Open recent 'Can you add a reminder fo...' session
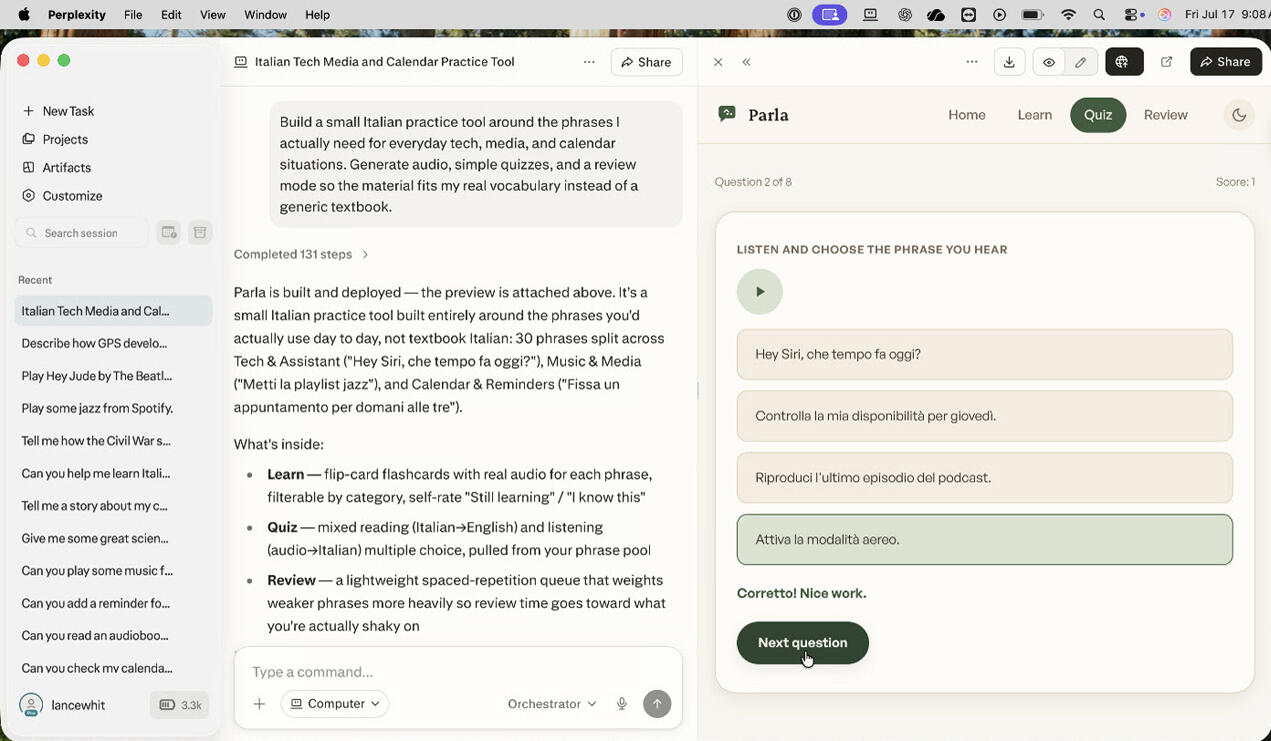The width and height of the screenshot is (1271, 741). pos(114,603)
